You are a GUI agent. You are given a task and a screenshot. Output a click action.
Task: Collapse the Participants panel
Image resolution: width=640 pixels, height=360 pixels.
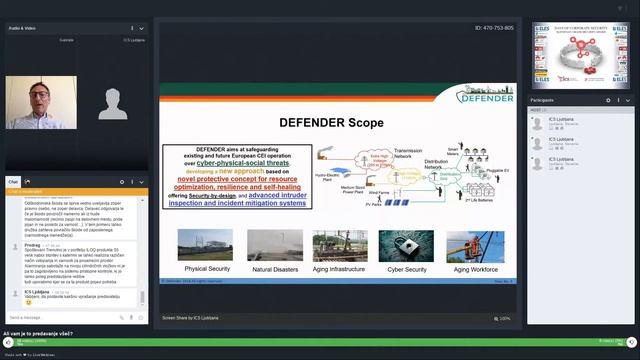[x=628, y=100]
